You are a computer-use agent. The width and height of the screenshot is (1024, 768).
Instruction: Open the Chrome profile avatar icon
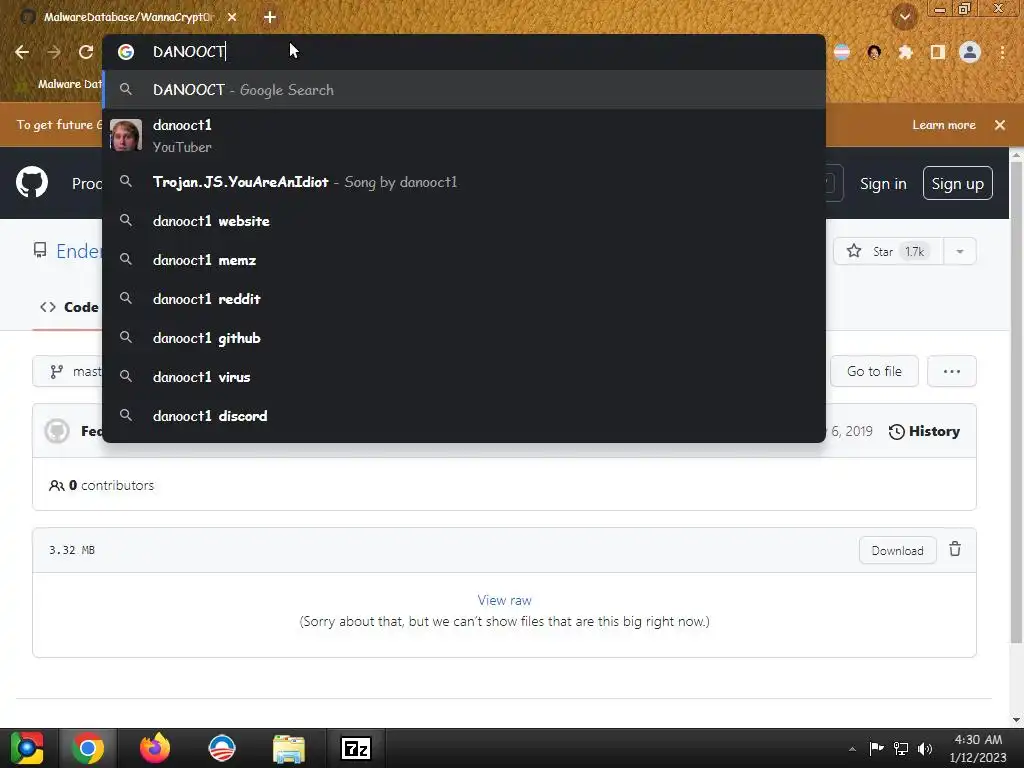tap(970, 52)
